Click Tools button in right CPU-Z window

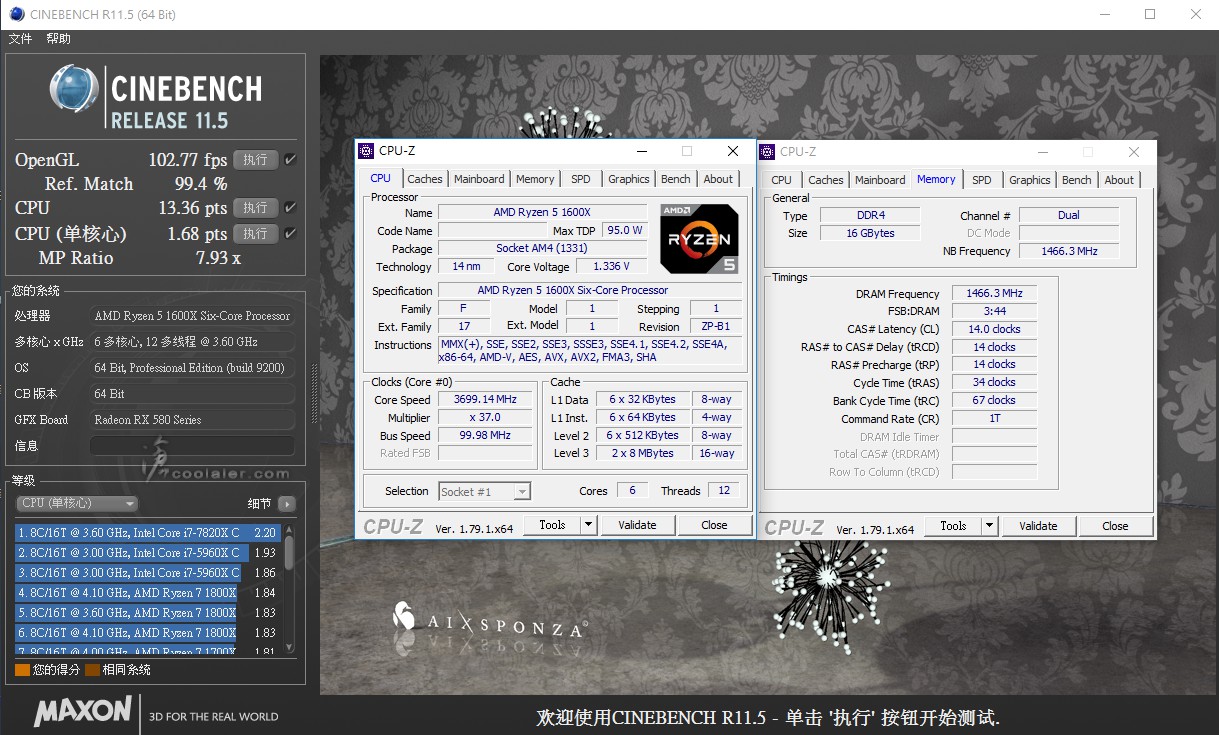[x=953, y=526]
